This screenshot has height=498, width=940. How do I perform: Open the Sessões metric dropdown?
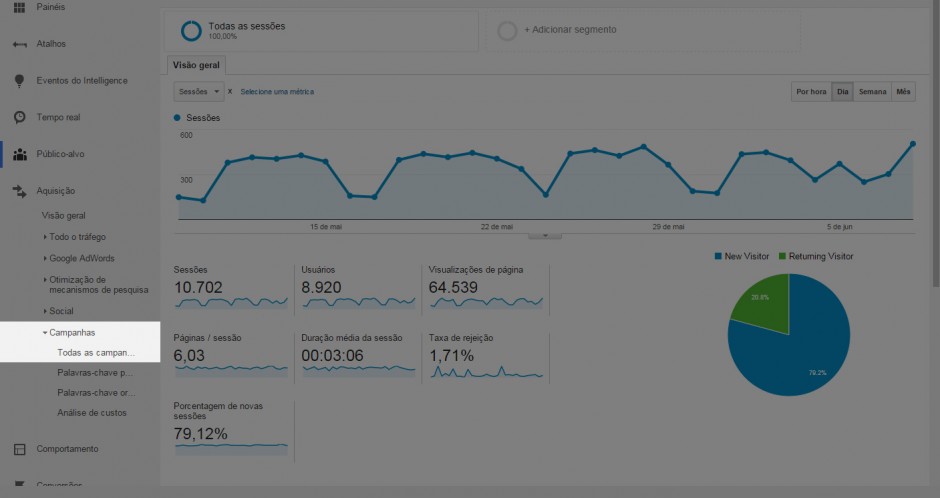coord(199,92)
